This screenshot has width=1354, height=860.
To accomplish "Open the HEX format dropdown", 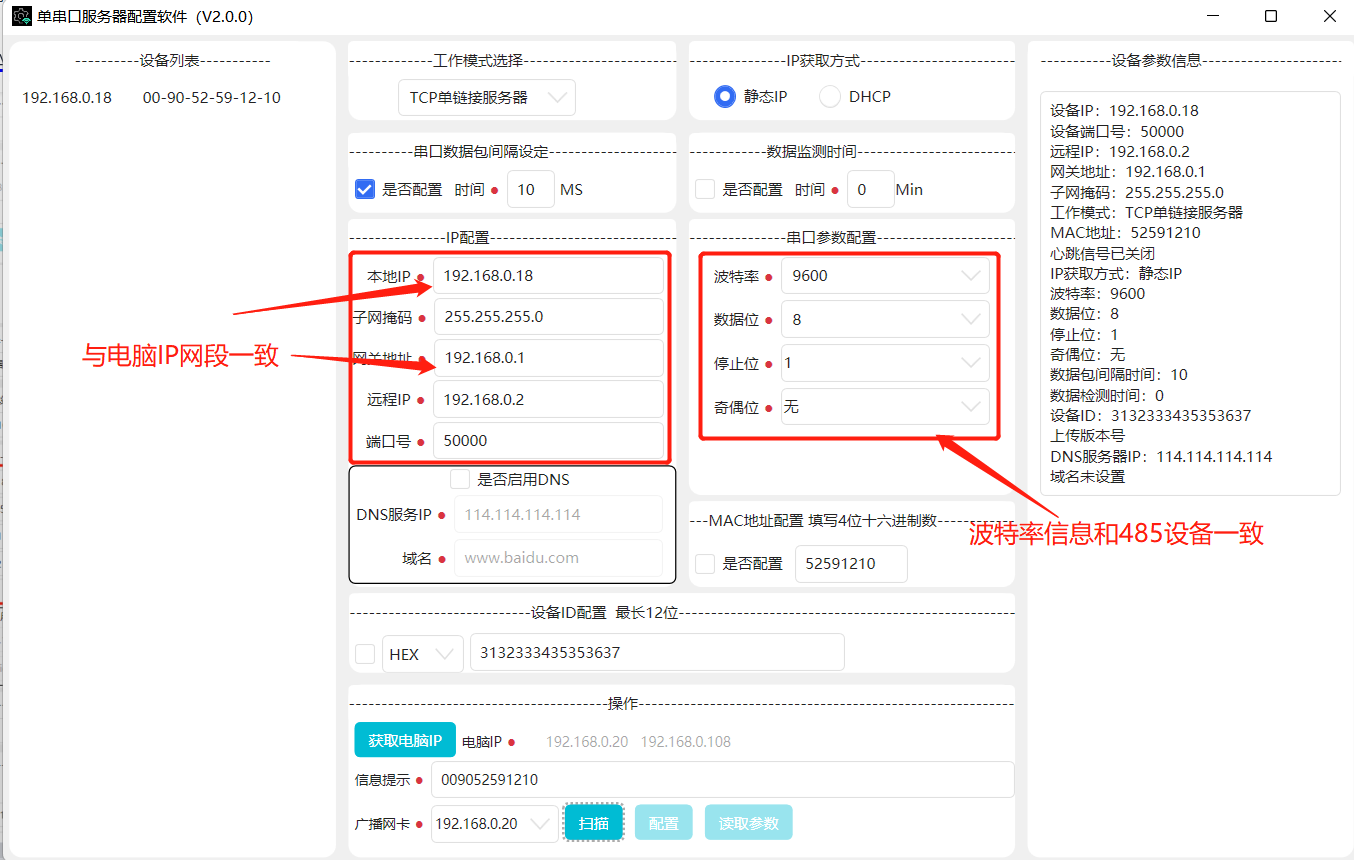I will pos(423,654).
